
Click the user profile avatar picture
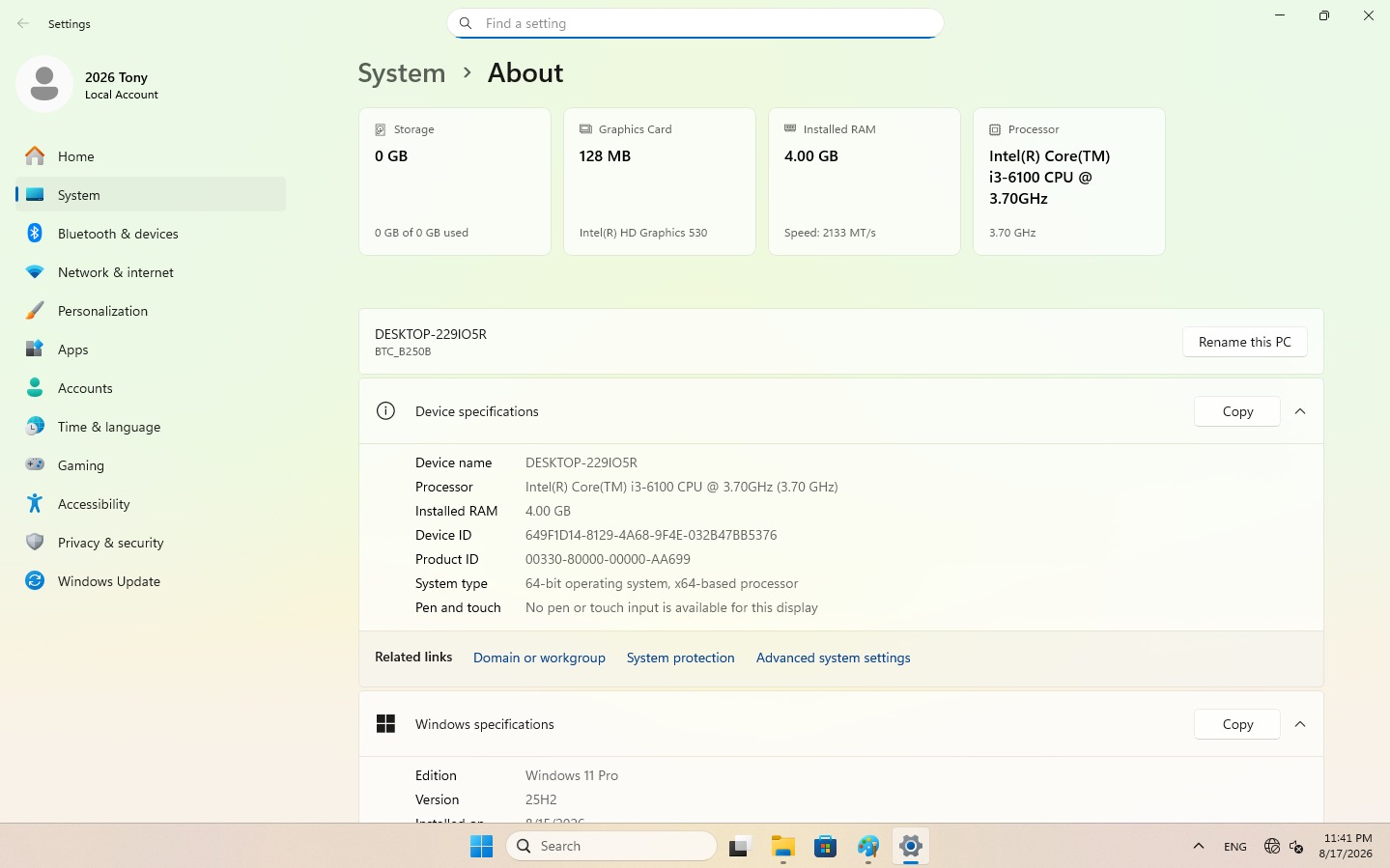pyautogui.click(x=44, y=84)
